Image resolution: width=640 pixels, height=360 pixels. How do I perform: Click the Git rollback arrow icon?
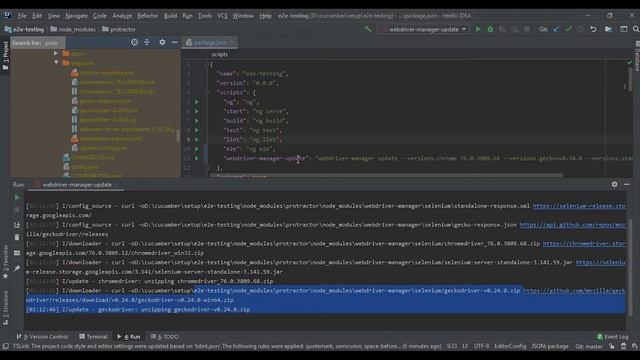click(593, 29)
